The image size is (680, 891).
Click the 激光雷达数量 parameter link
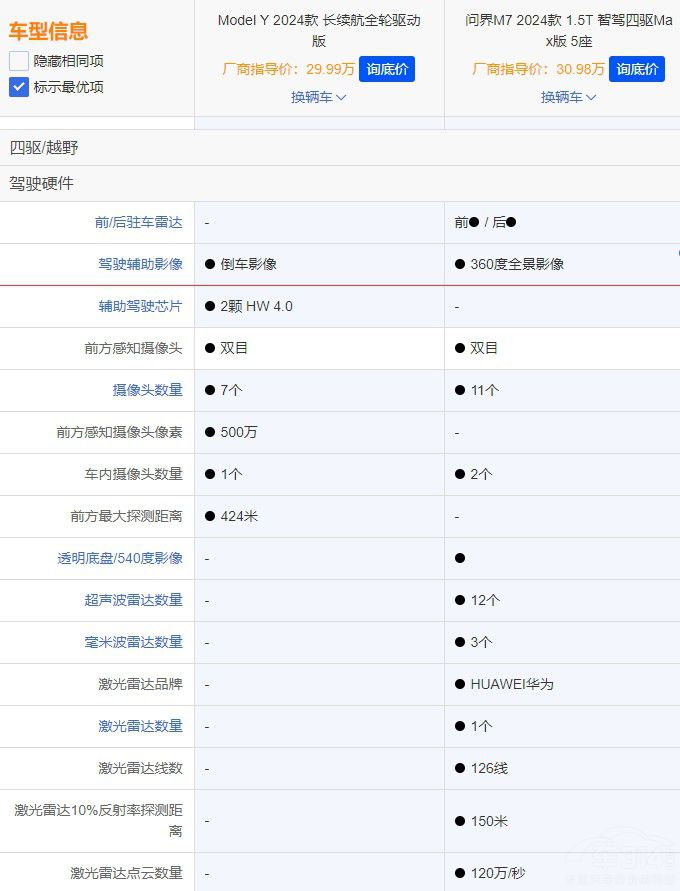(x=140, y=726)
